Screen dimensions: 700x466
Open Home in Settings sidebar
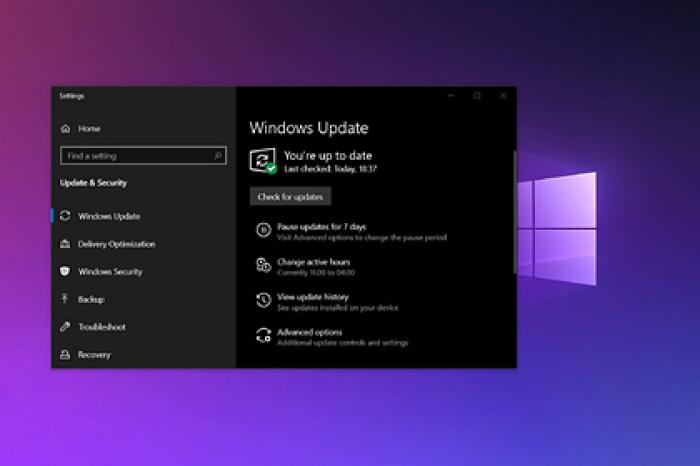tap(89, 129)
